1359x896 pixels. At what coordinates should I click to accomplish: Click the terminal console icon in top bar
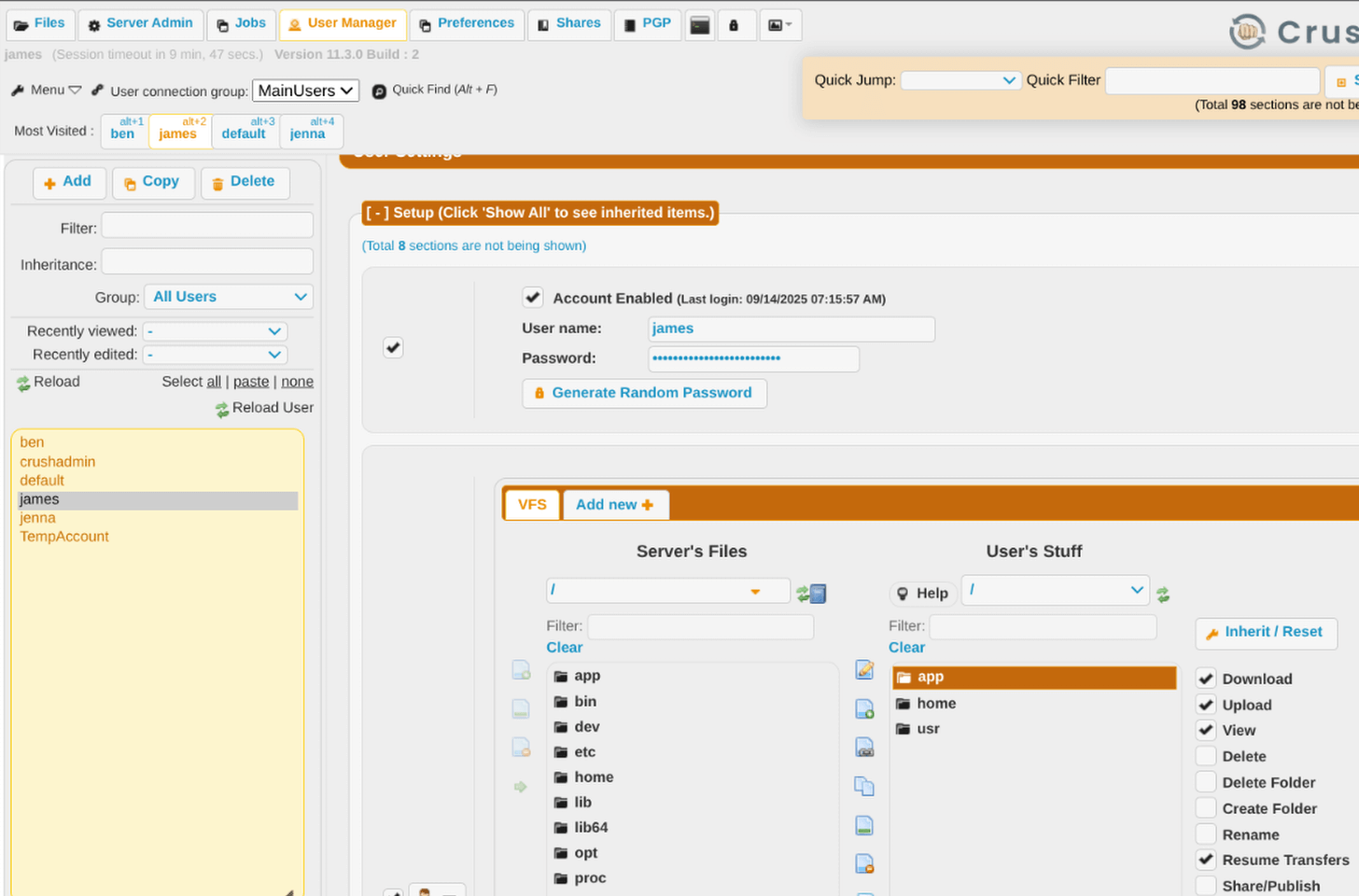coord(700,25)
